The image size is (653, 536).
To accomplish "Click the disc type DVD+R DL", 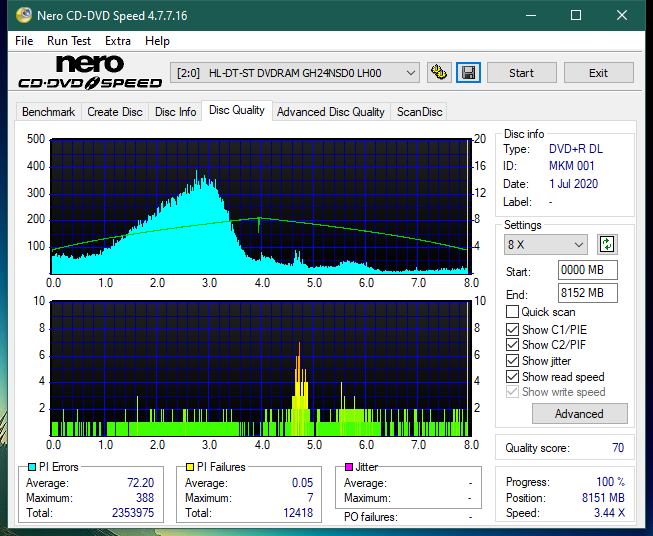I will pyautogui.click(x=576, y=149).
